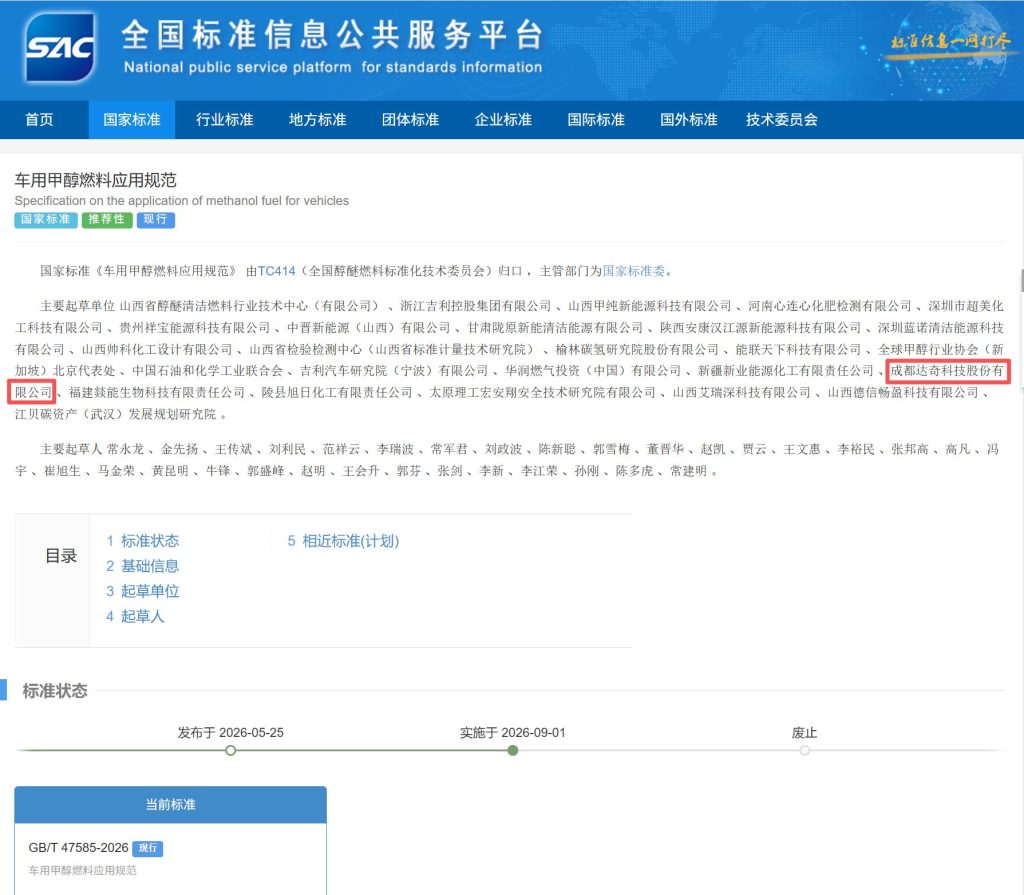Click the blue 国家标准 tag under title

coord(46,220)
